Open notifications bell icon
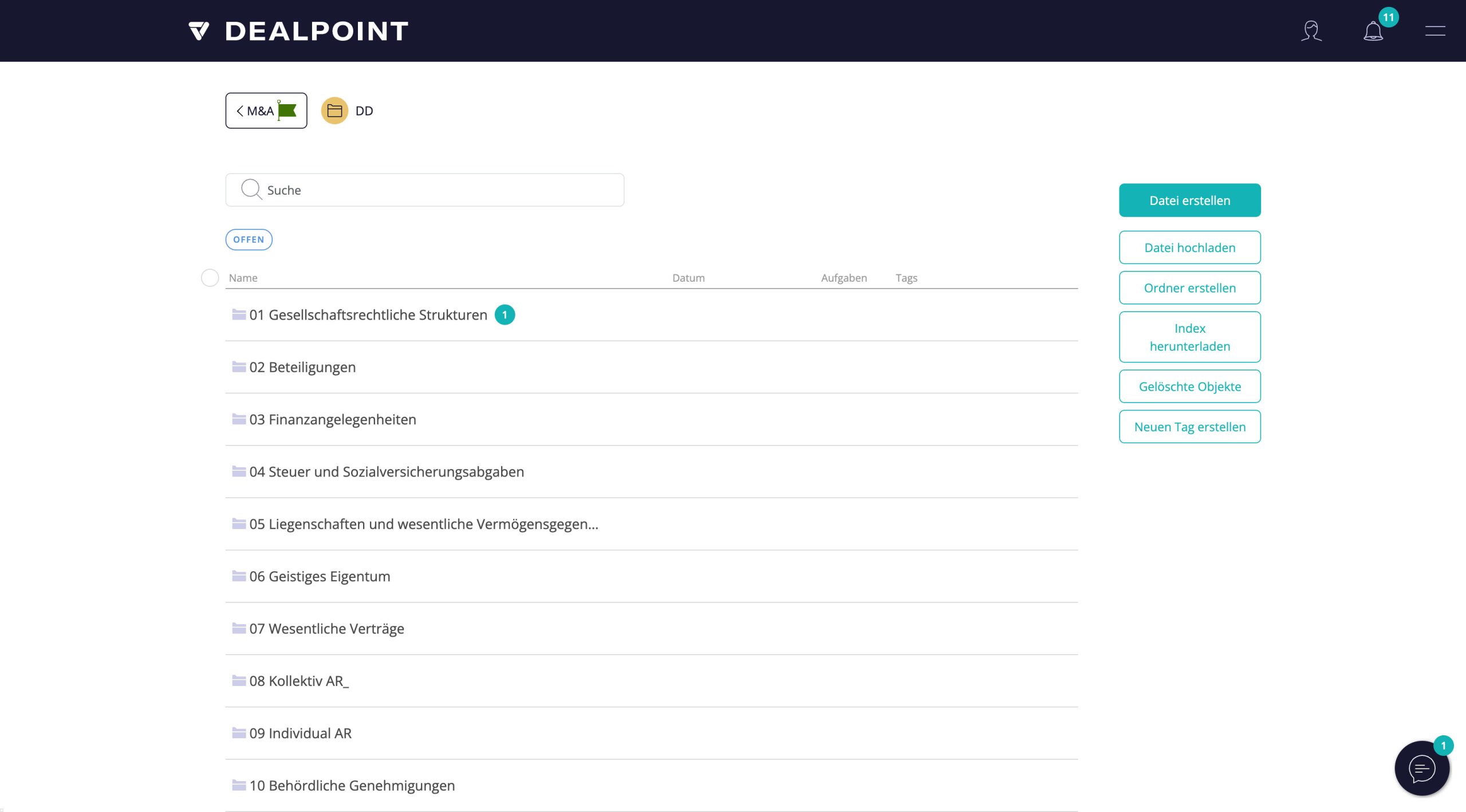 1373,31
